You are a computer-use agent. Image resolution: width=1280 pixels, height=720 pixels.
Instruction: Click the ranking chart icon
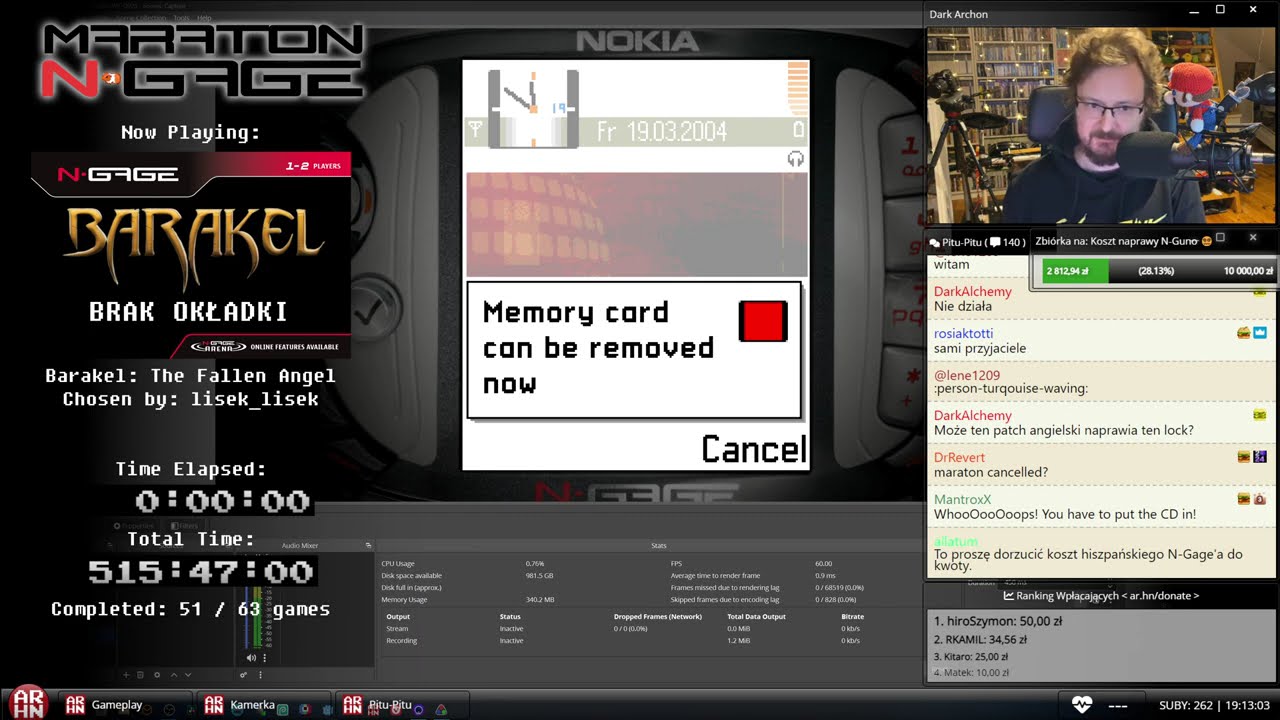tap(1009, 596)
